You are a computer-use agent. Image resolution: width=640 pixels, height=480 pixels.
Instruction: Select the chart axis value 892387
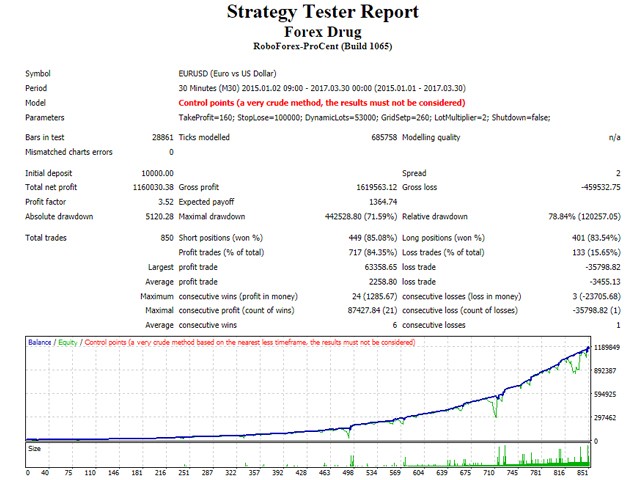(605, 371)
